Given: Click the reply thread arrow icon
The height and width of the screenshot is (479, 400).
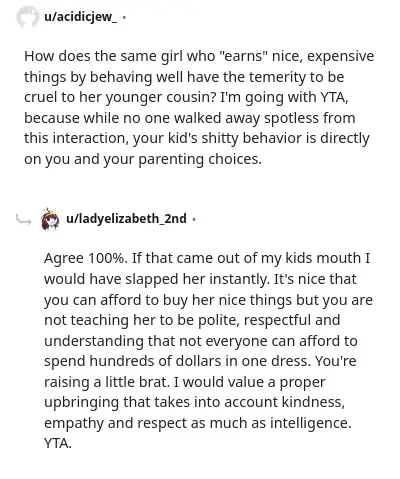Looking at the screenshot, I should pos(24,220).
